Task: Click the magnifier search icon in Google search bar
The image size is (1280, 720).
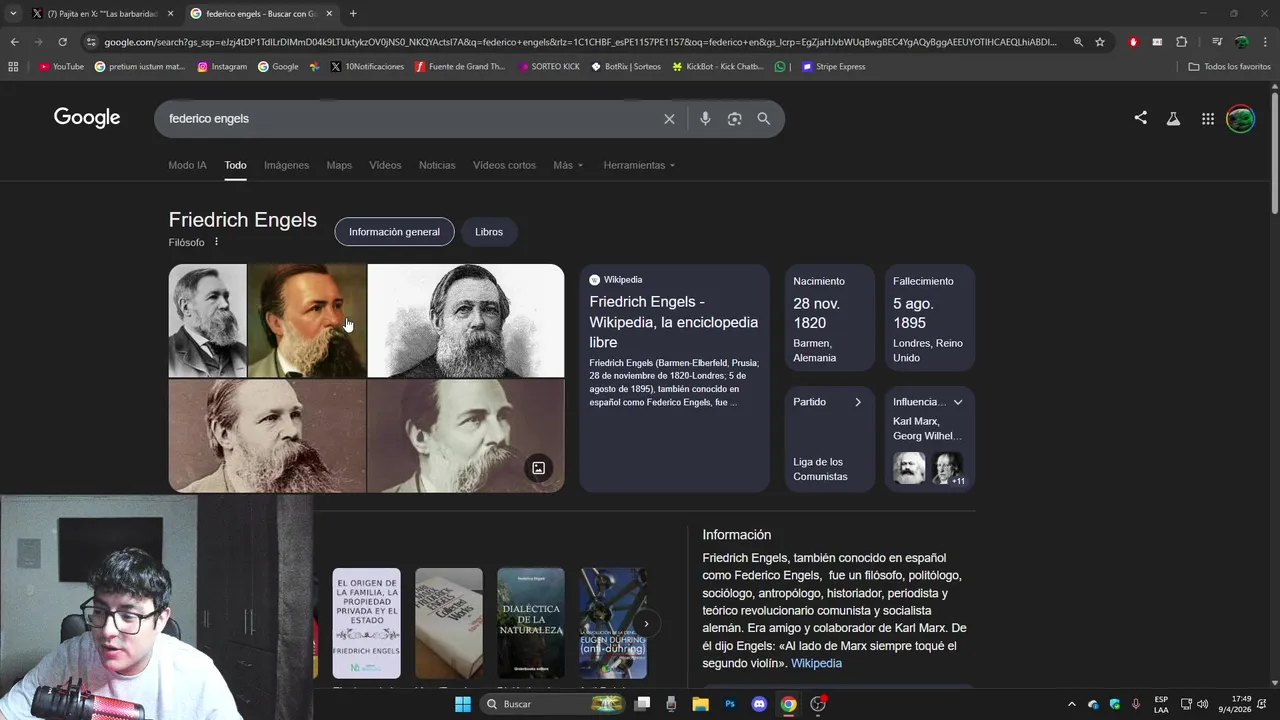Action: coord(764,119)
